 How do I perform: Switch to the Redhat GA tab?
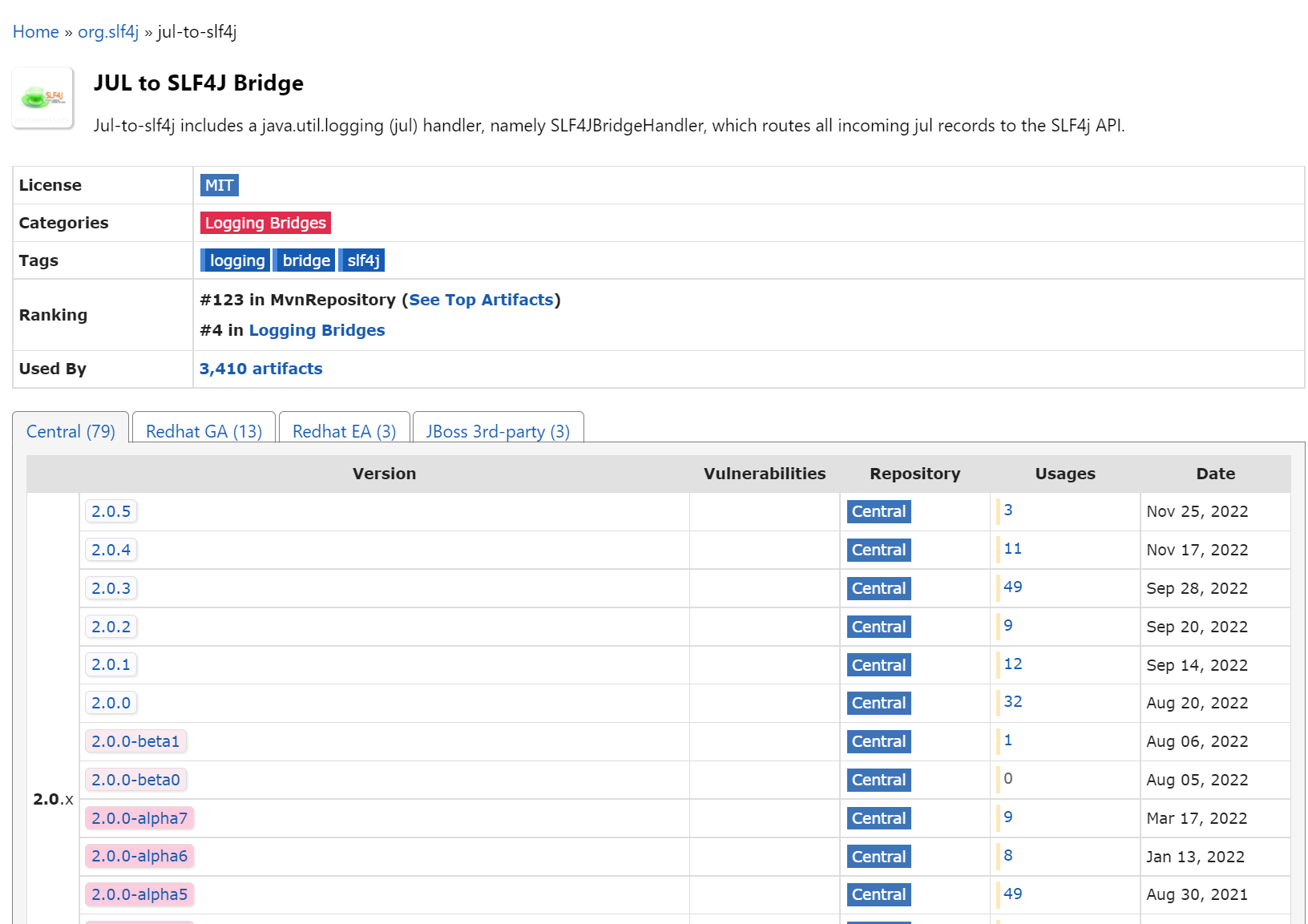pyautogui.click(x=204, y=430)
